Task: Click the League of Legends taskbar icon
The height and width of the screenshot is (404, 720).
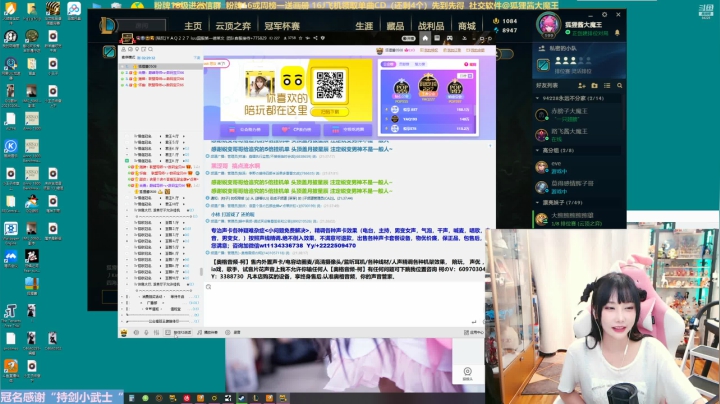Action: pyautogui.click(x=255, y=398)
